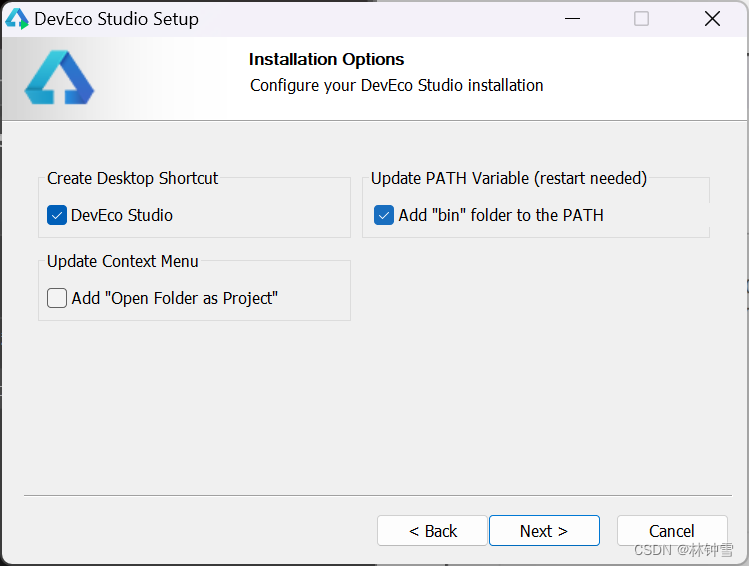The width and height of the screenshot is (749, 566).
Task: Click the "DevEco Studio Setup" window title text
Action: (x=117, y=19)
